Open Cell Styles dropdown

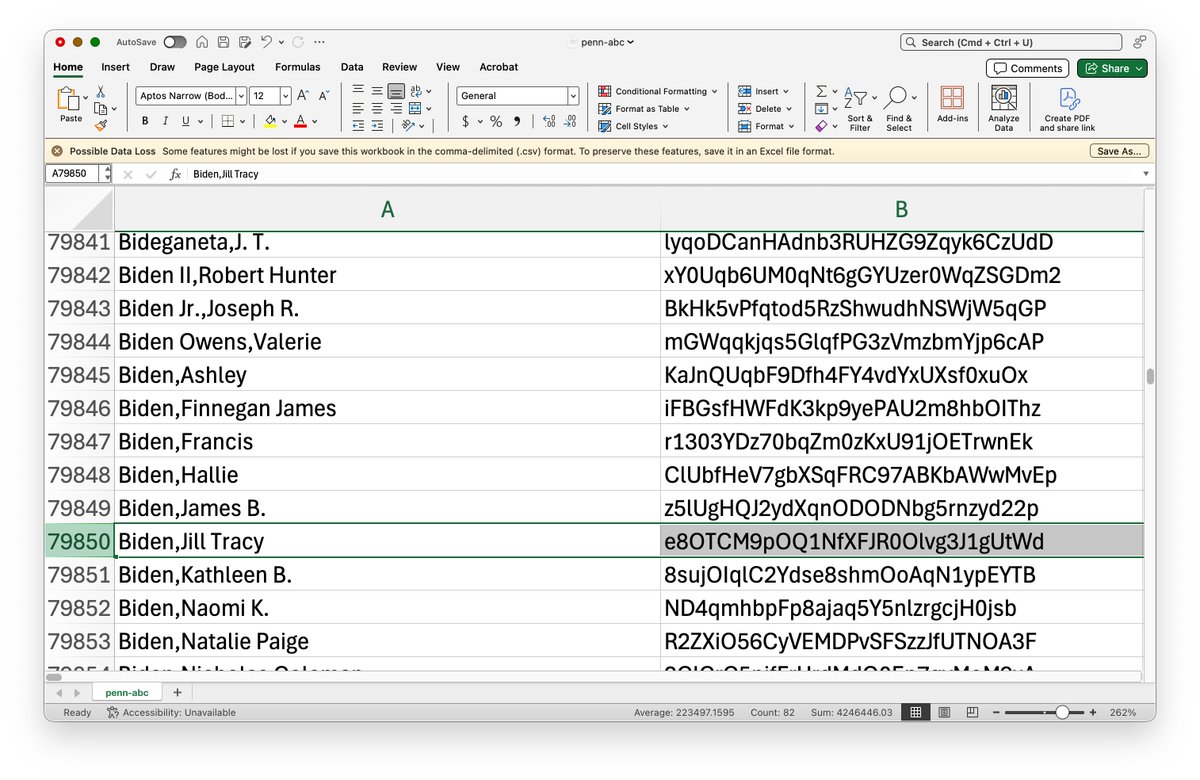[633, 126]
